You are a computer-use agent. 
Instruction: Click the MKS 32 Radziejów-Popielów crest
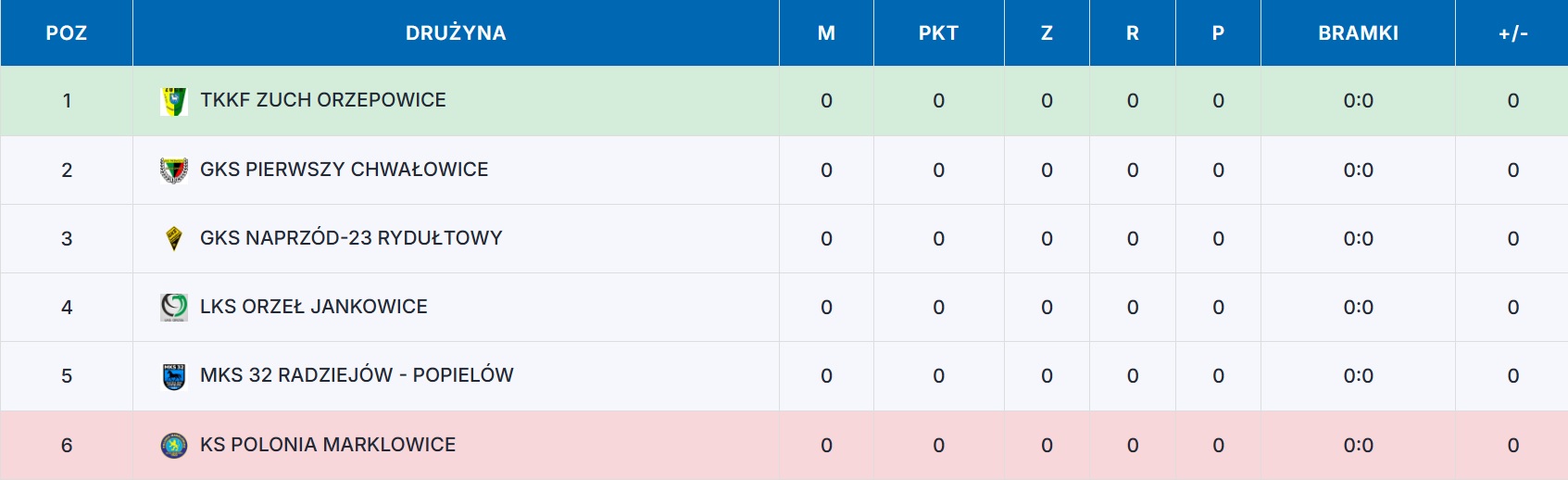pos(173,376)
